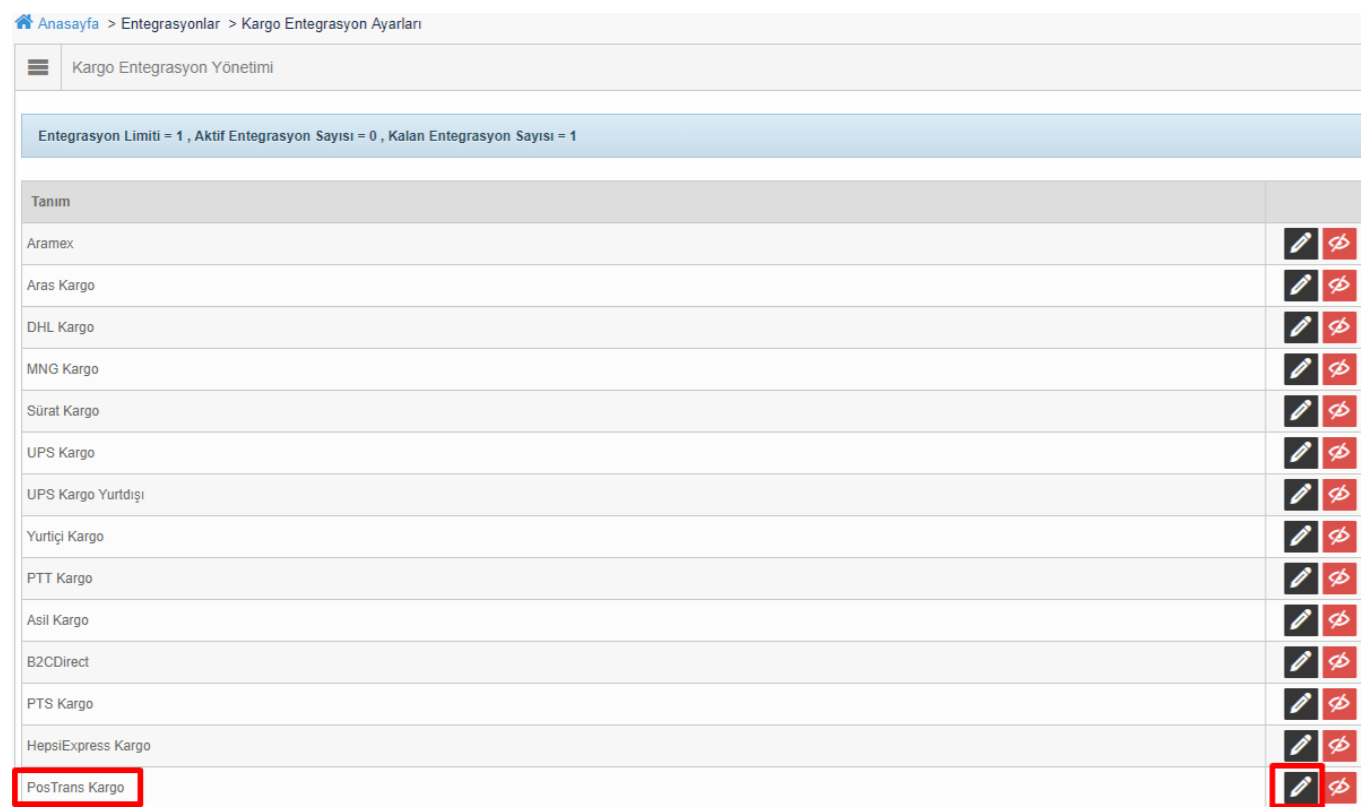Toggle B2CDirect visibility
Screen dimensions: 1361x810
(x=1339, y=662)
